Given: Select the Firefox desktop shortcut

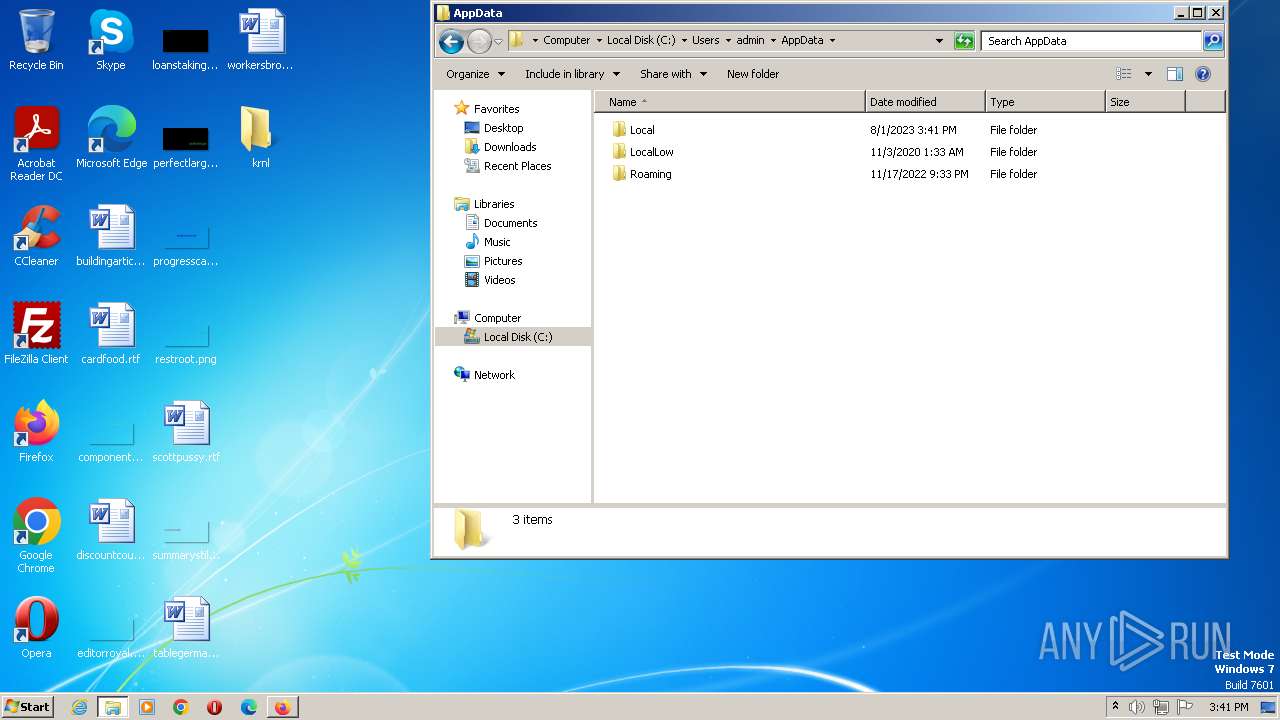Looking at the screenshot, I should [36, 432].
